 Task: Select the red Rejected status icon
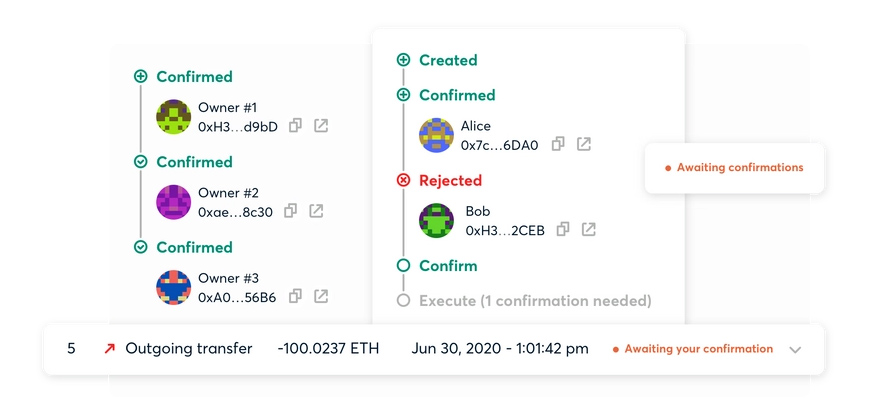403,180
